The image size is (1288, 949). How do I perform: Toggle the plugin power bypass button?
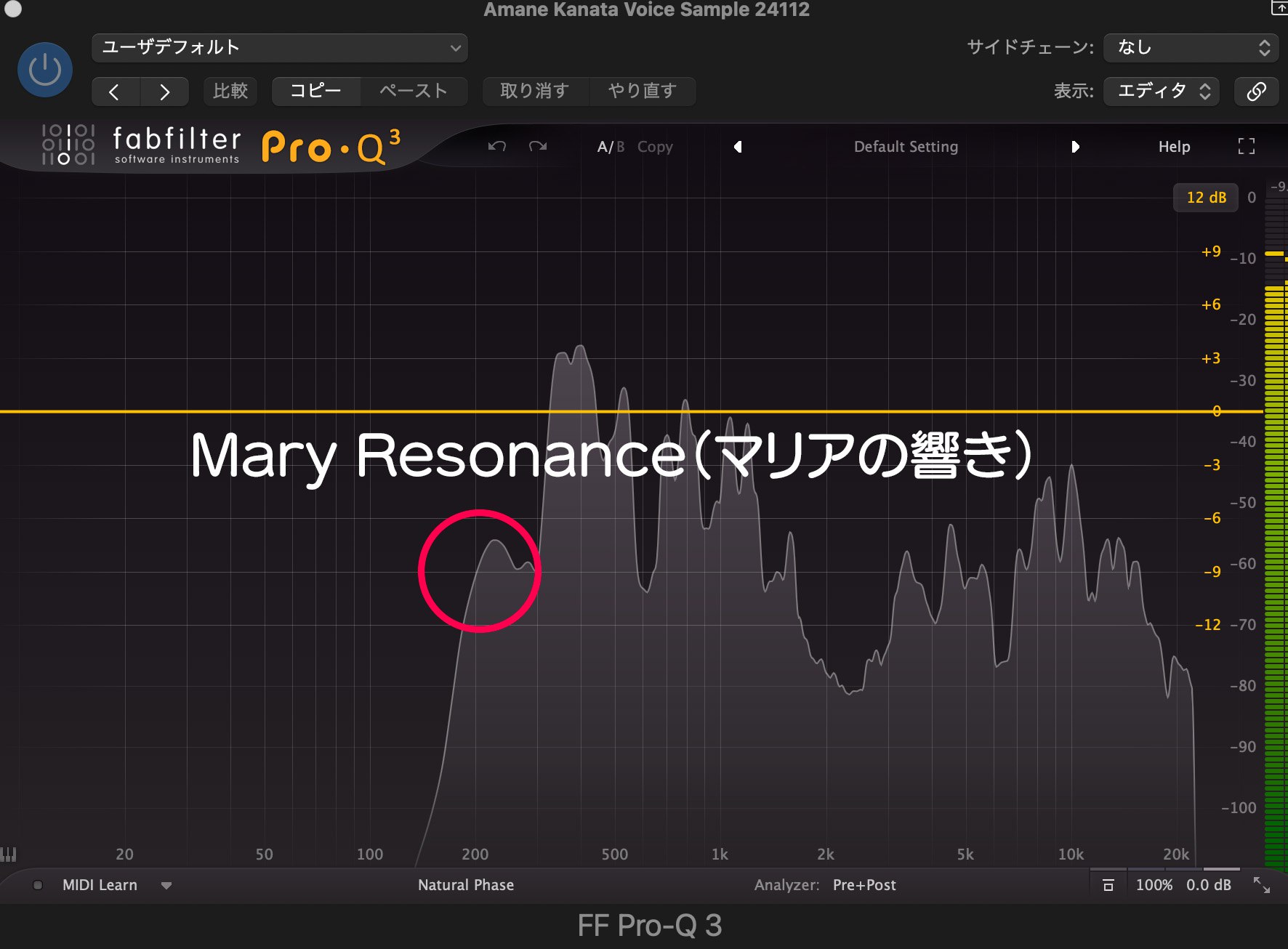coord(45,70)
